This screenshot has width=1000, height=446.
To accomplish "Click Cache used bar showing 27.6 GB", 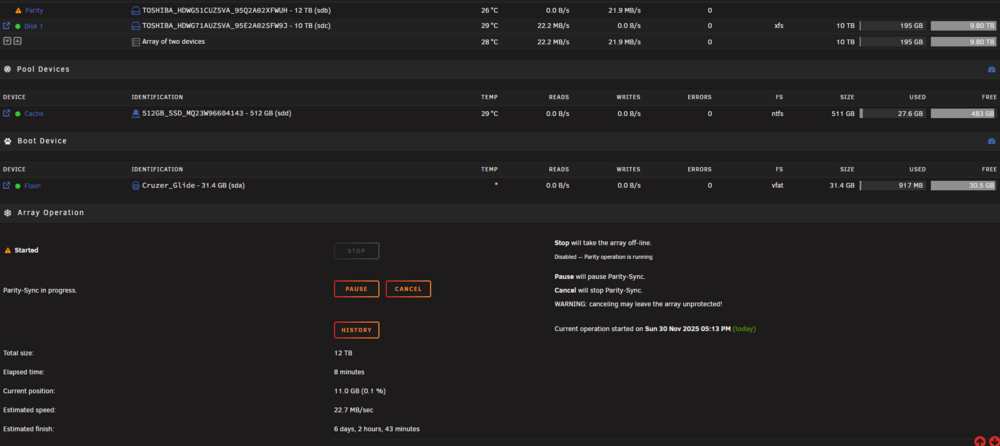I will (x=892, y=114).
